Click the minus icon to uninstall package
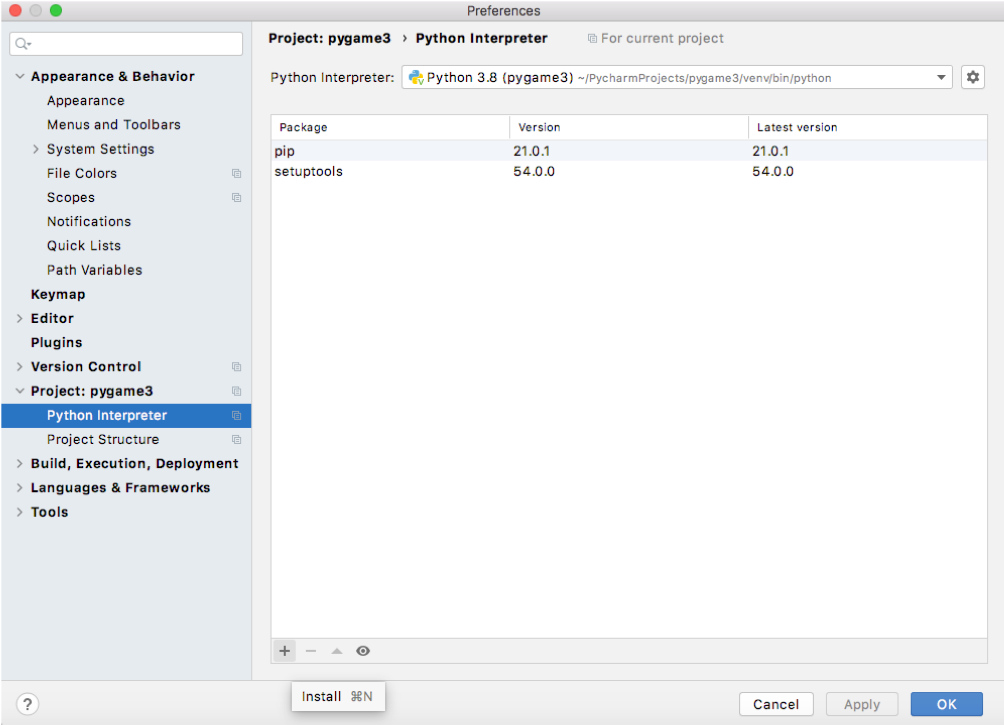The width and height of the screenshot is (1004, 725). [311, 651]
